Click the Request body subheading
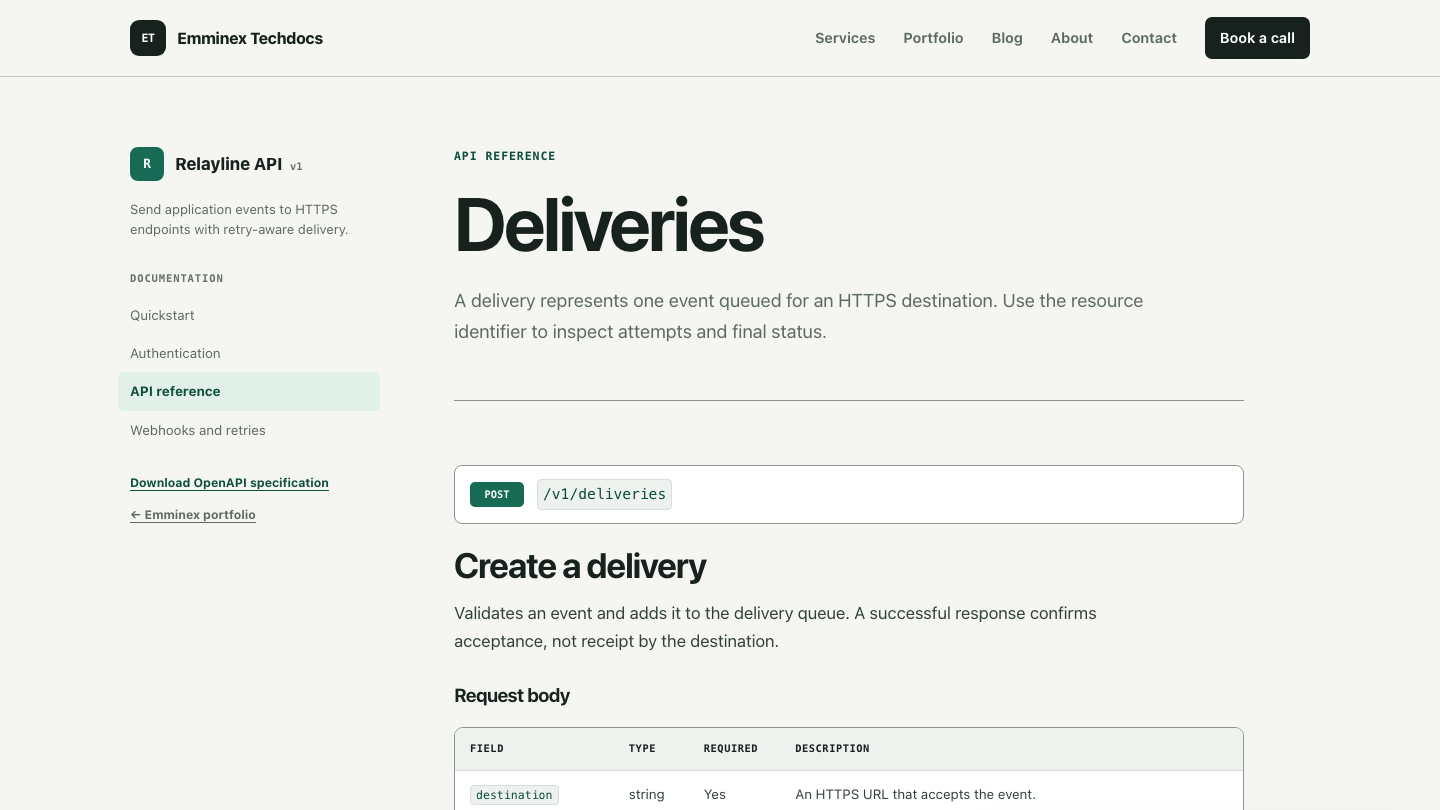 [512, 696]
